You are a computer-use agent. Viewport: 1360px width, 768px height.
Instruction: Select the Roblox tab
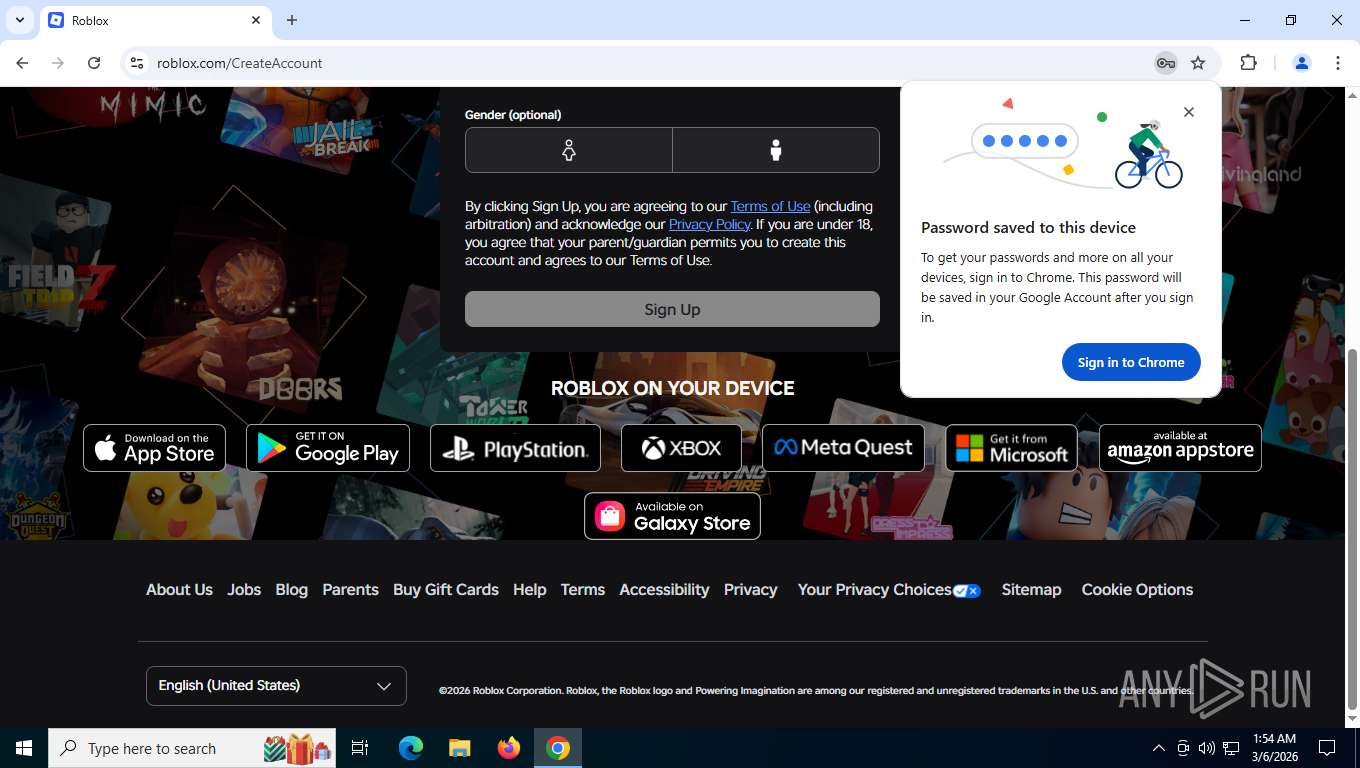point(155,20)
